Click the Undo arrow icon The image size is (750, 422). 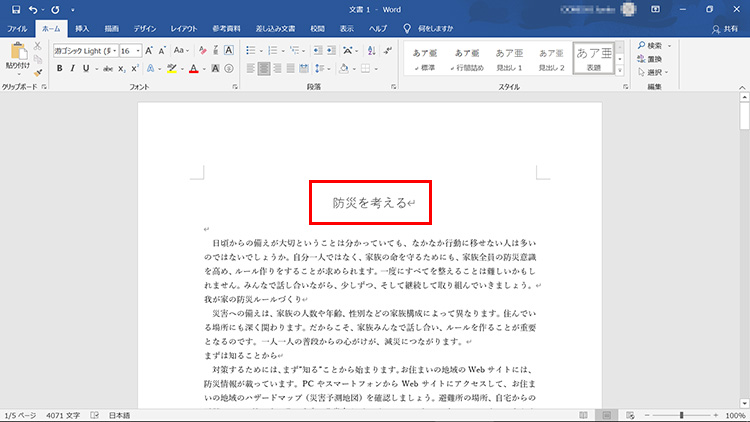pyautogui.click(x=34, y=10)
